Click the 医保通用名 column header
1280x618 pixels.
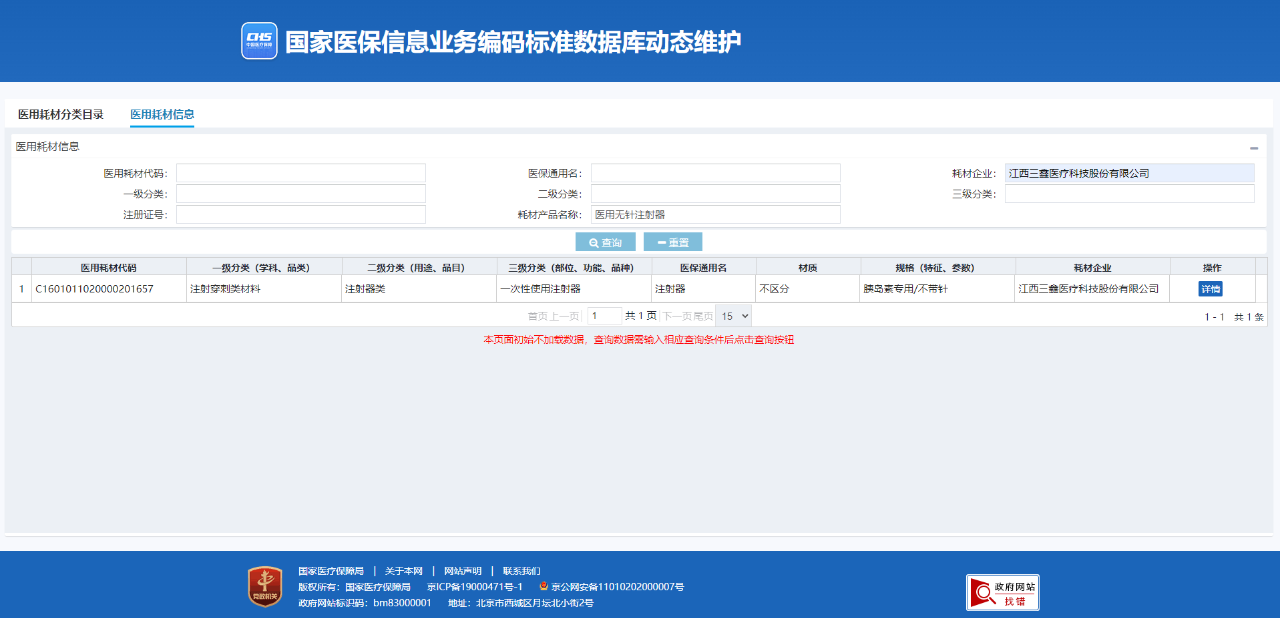click(704, 267)
